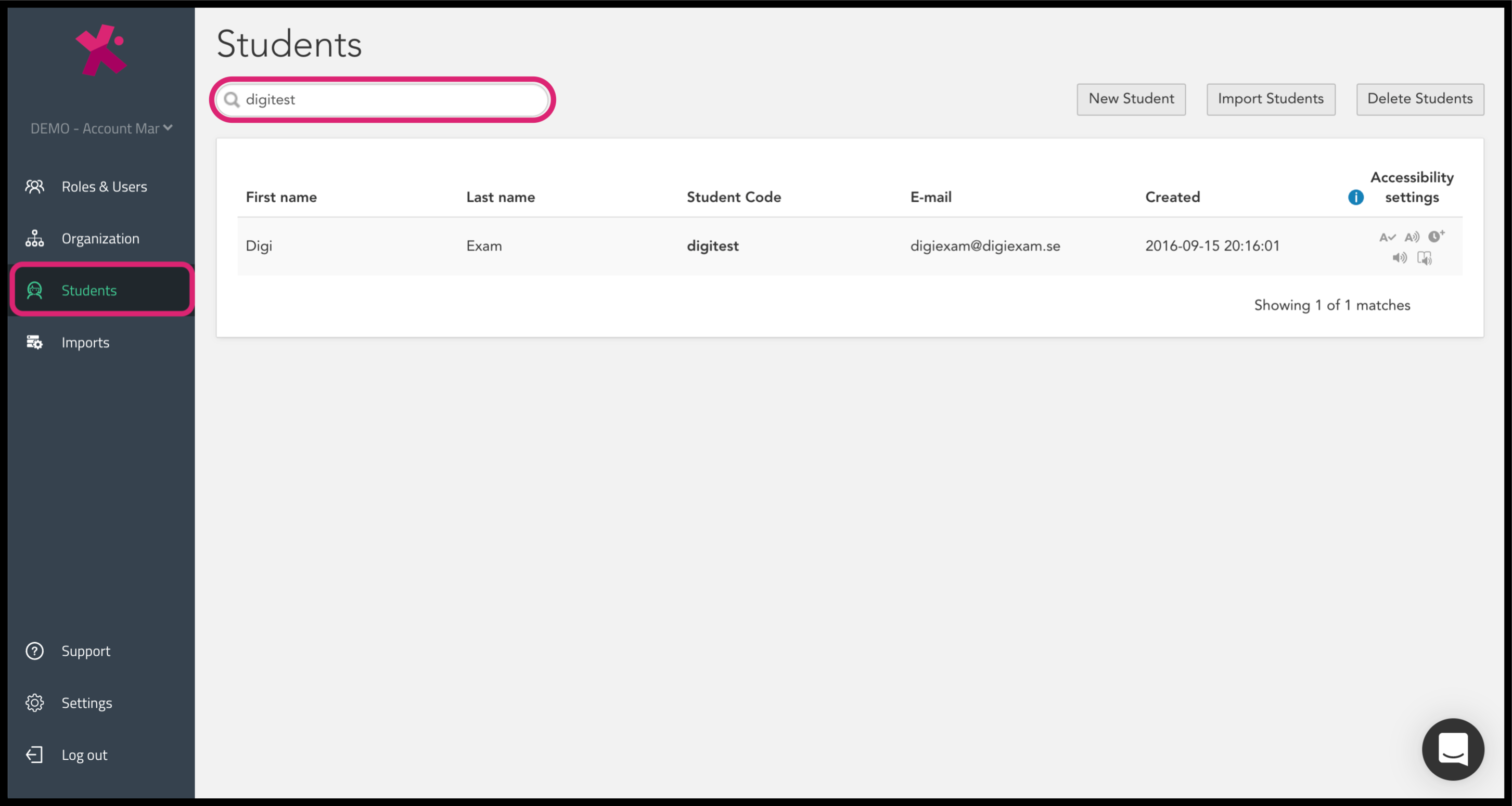
Task: Click student code digitest in table
Action: (713, 246)
